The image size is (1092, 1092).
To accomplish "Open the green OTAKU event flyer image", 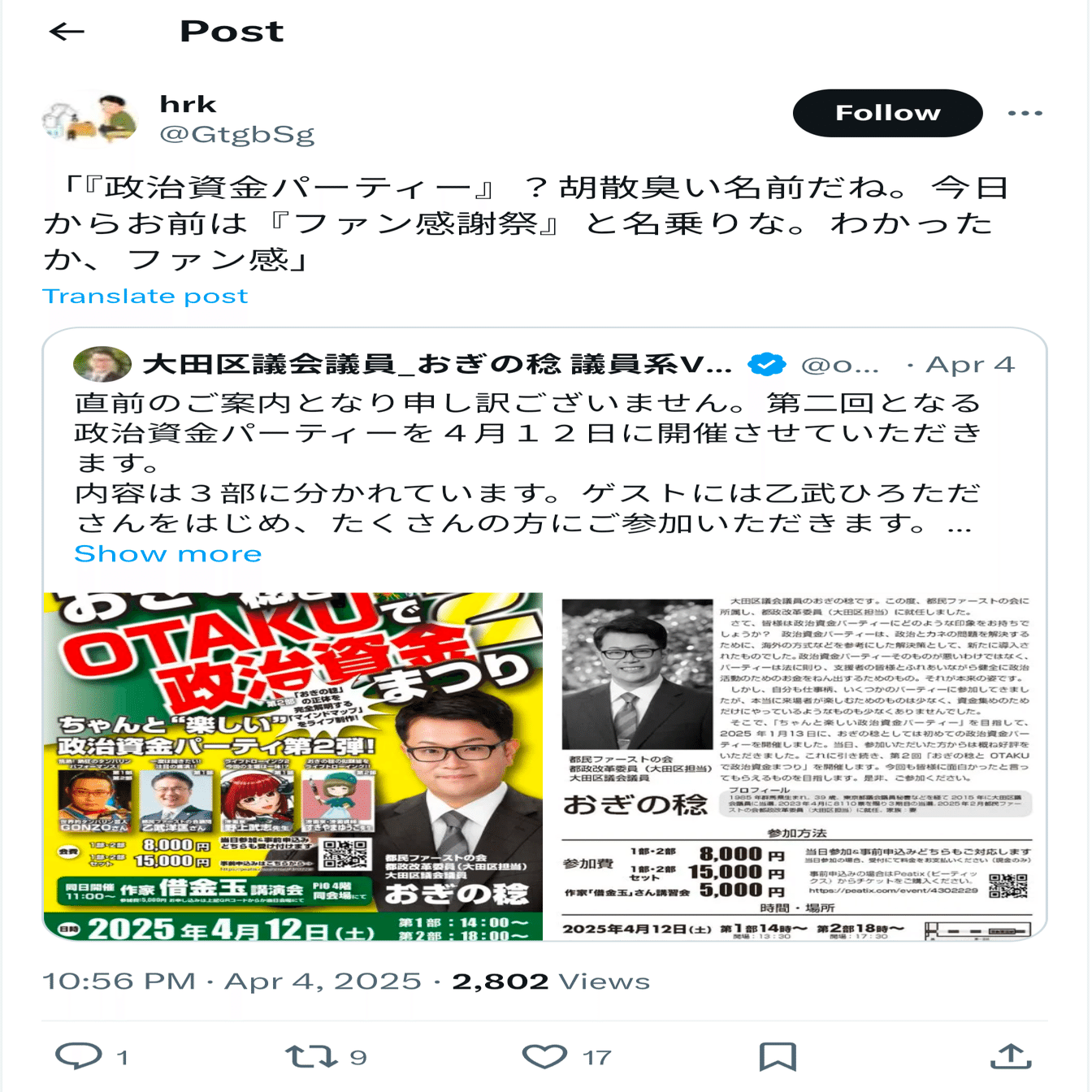I will click(x=292, y=766).
